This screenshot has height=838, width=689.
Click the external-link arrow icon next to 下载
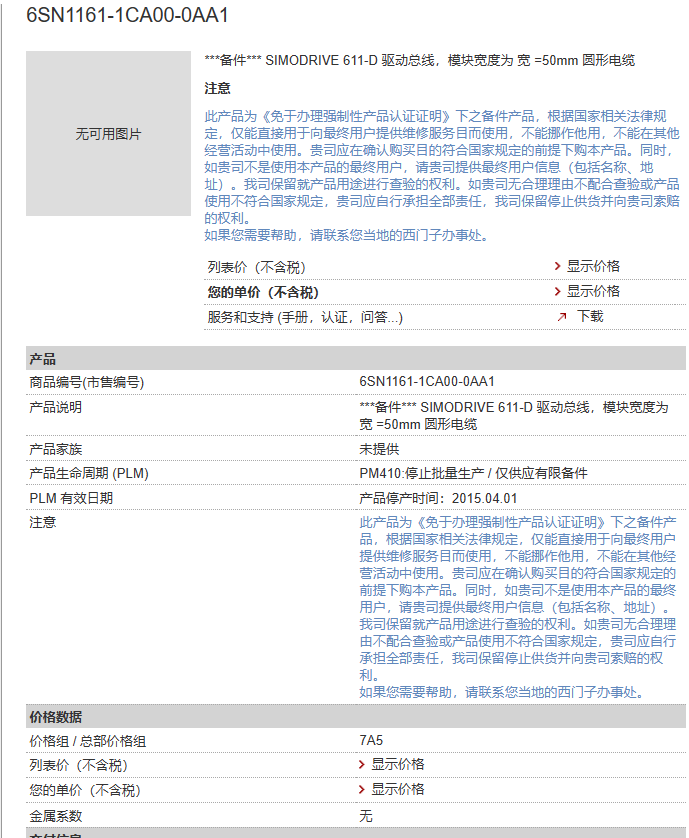tap(562, 317)
